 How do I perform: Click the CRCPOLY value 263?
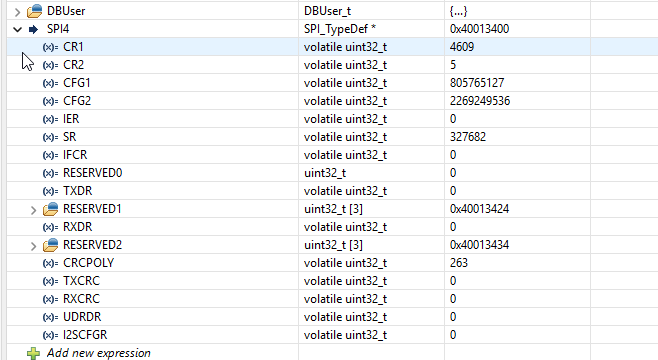[x=458, y=263]
